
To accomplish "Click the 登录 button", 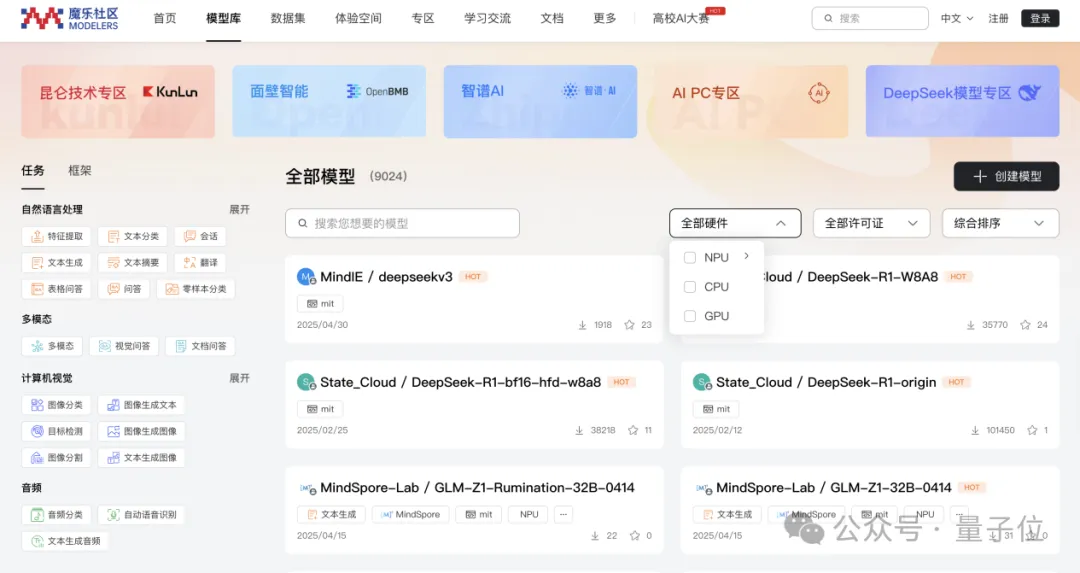I will (x=1040, y=18).
